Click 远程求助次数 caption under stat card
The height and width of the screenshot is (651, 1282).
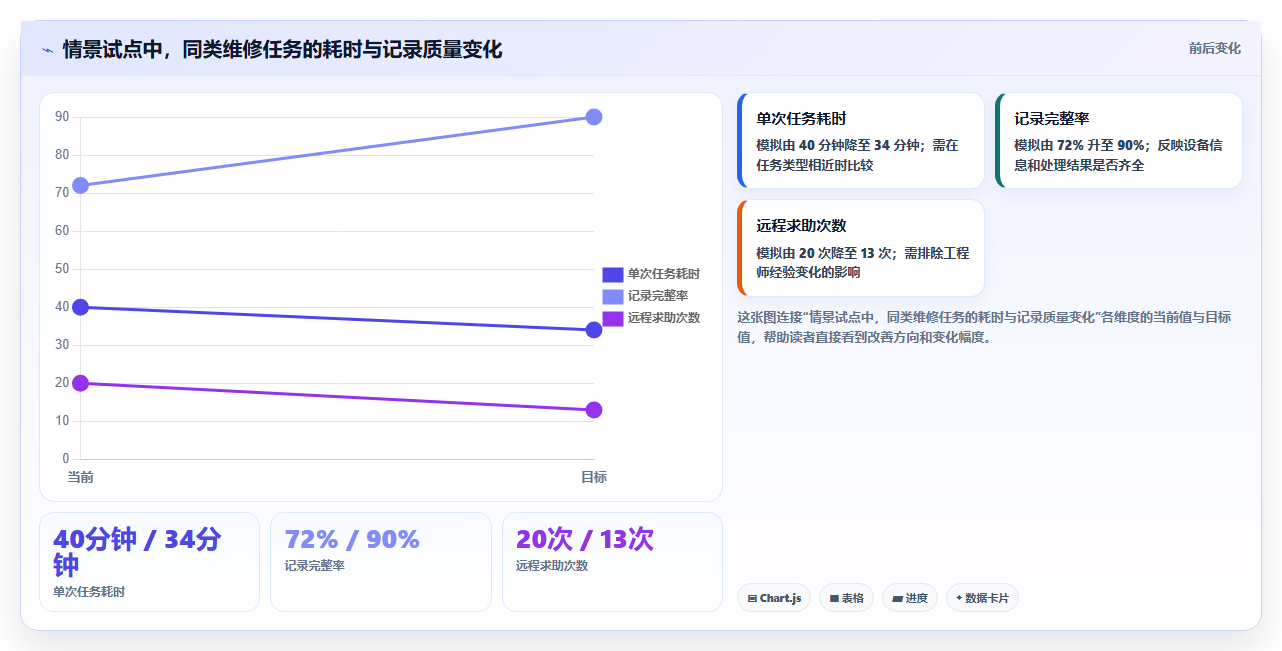click(x=552, y=566)
